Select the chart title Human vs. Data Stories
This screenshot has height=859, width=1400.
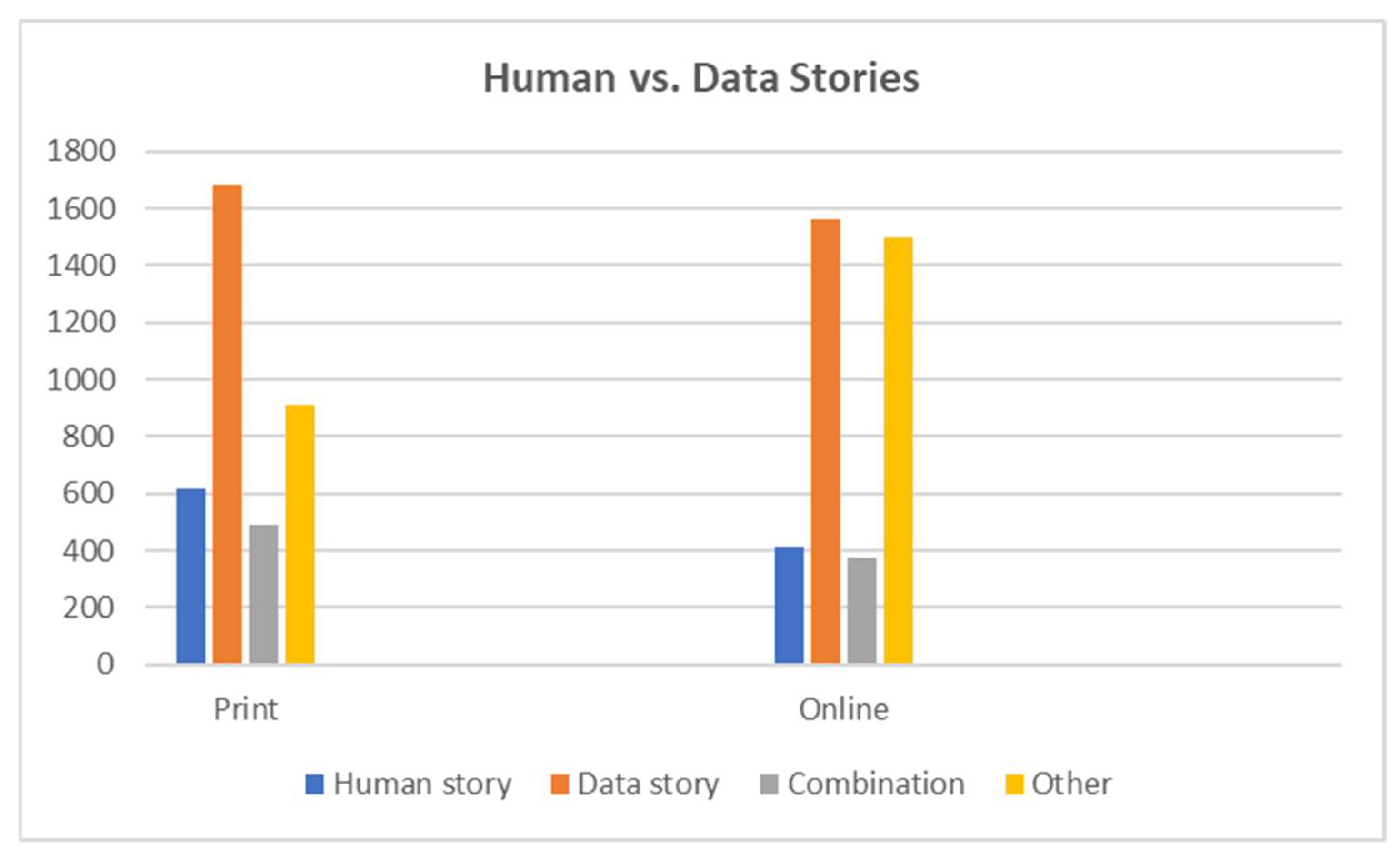700,78
